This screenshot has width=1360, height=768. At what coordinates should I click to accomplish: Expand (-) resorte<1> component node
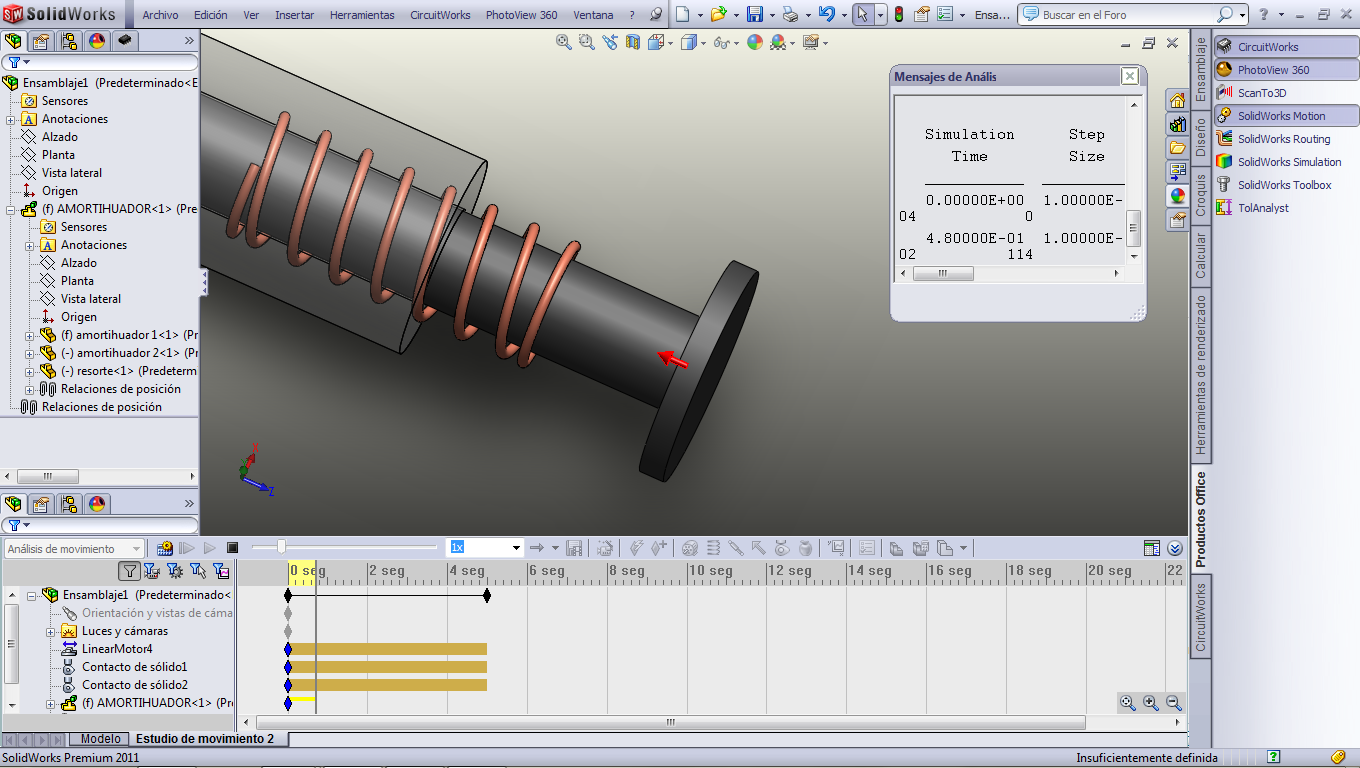(x=30, y=371)
